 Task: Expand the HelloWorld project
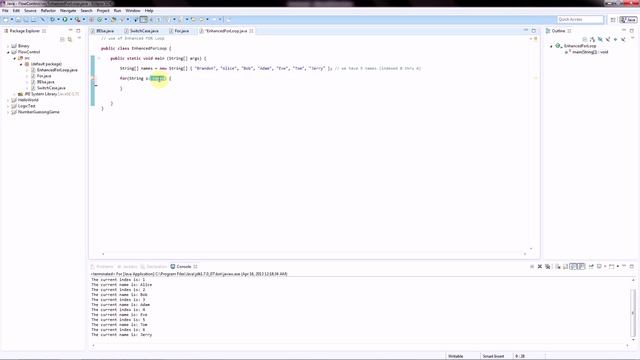[x=8, y=100]
